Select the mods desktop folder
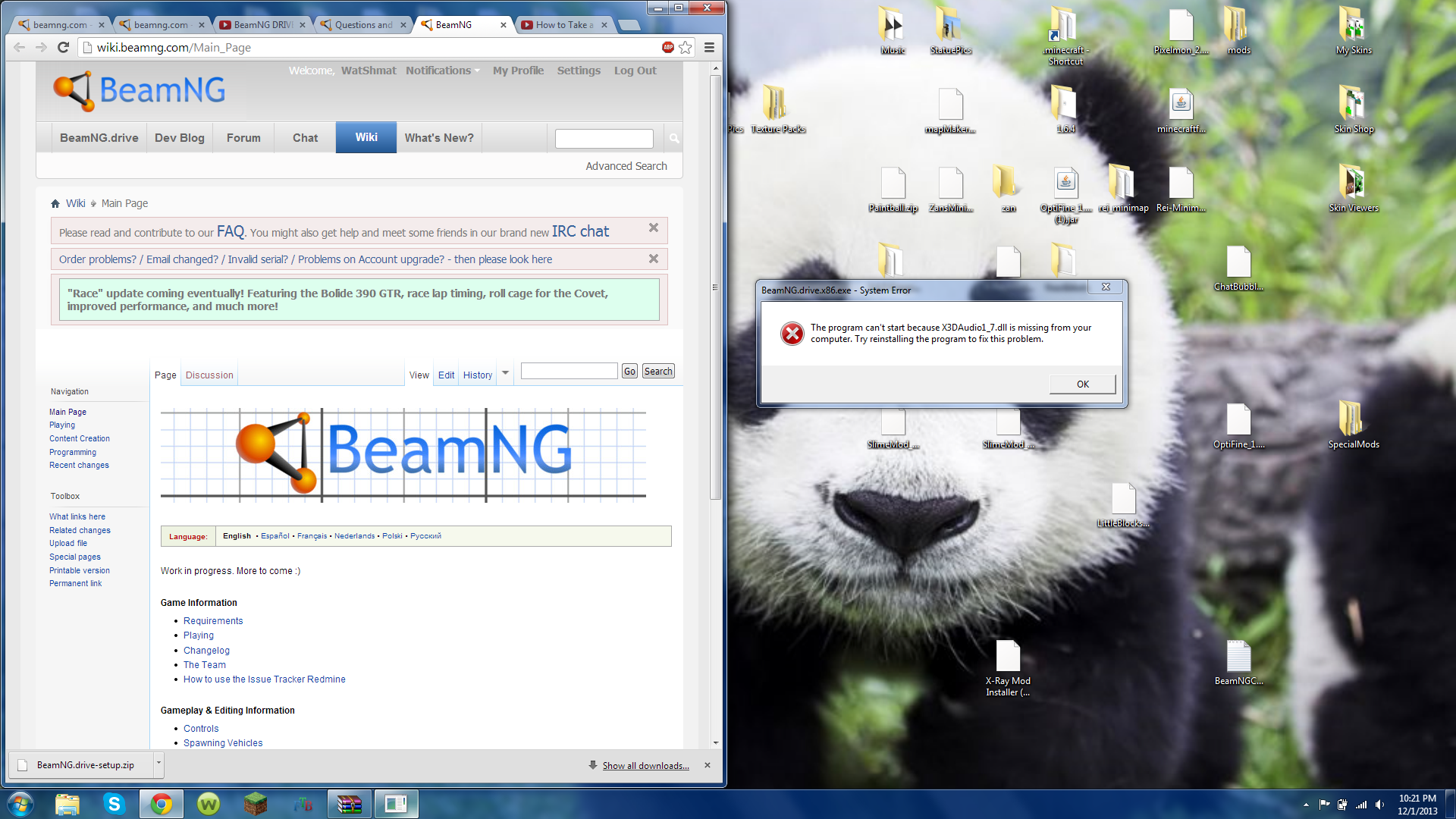The image size is (1456, 819). point(1238,31)
